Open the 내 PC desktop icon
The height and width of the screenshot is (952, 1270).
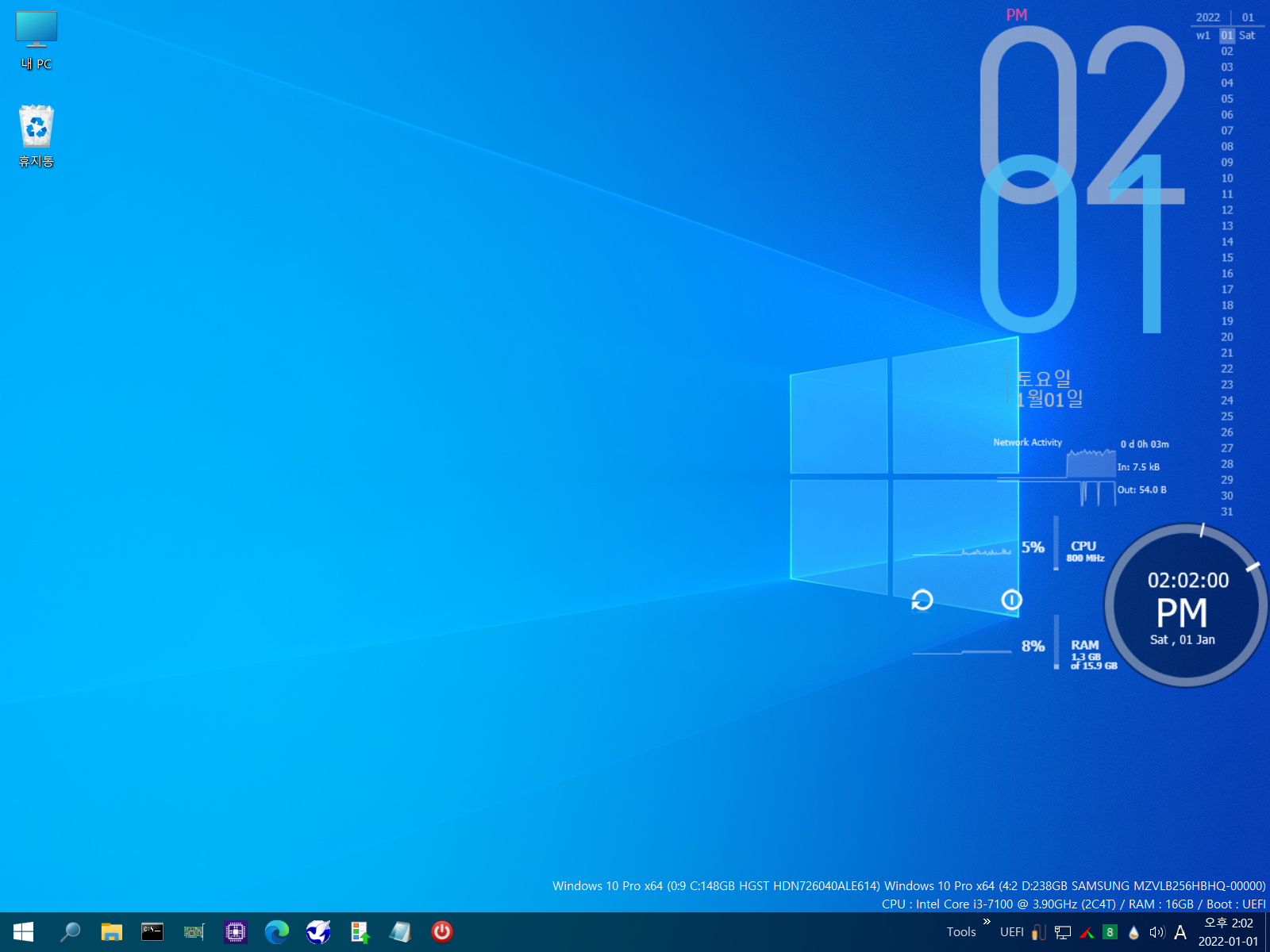pyautogui.click(x=37, y=40)
